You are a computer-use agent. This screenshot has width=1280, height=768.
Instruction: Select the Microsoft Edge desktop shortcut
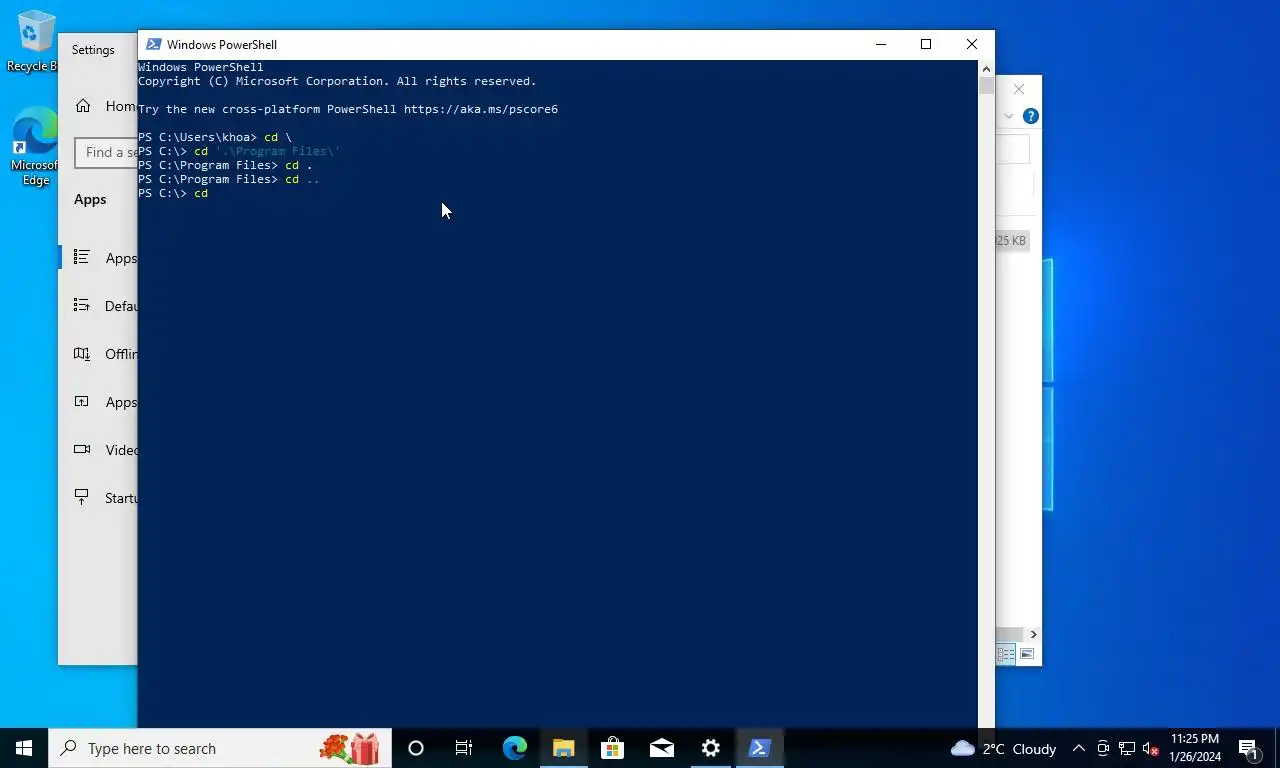[34, 147]
